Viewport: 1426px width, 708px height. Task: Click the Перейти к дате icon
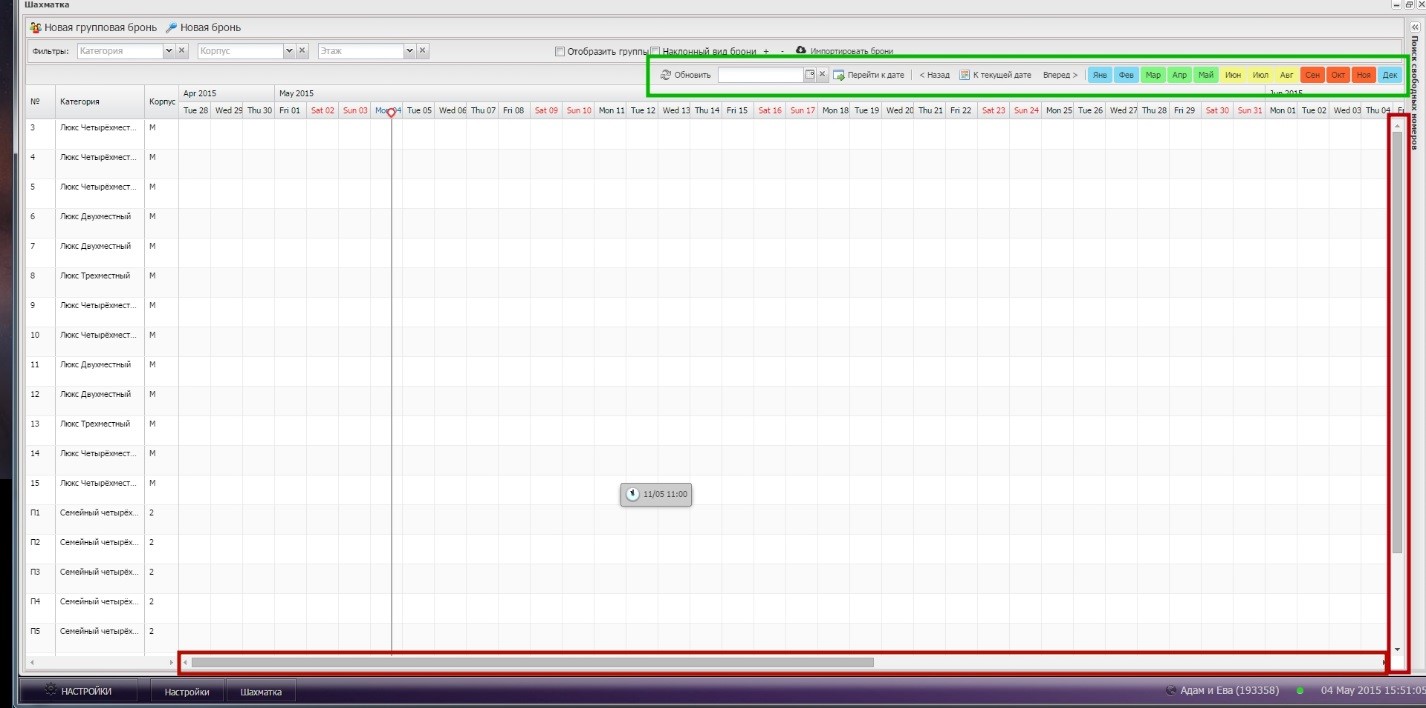(839, 75)
